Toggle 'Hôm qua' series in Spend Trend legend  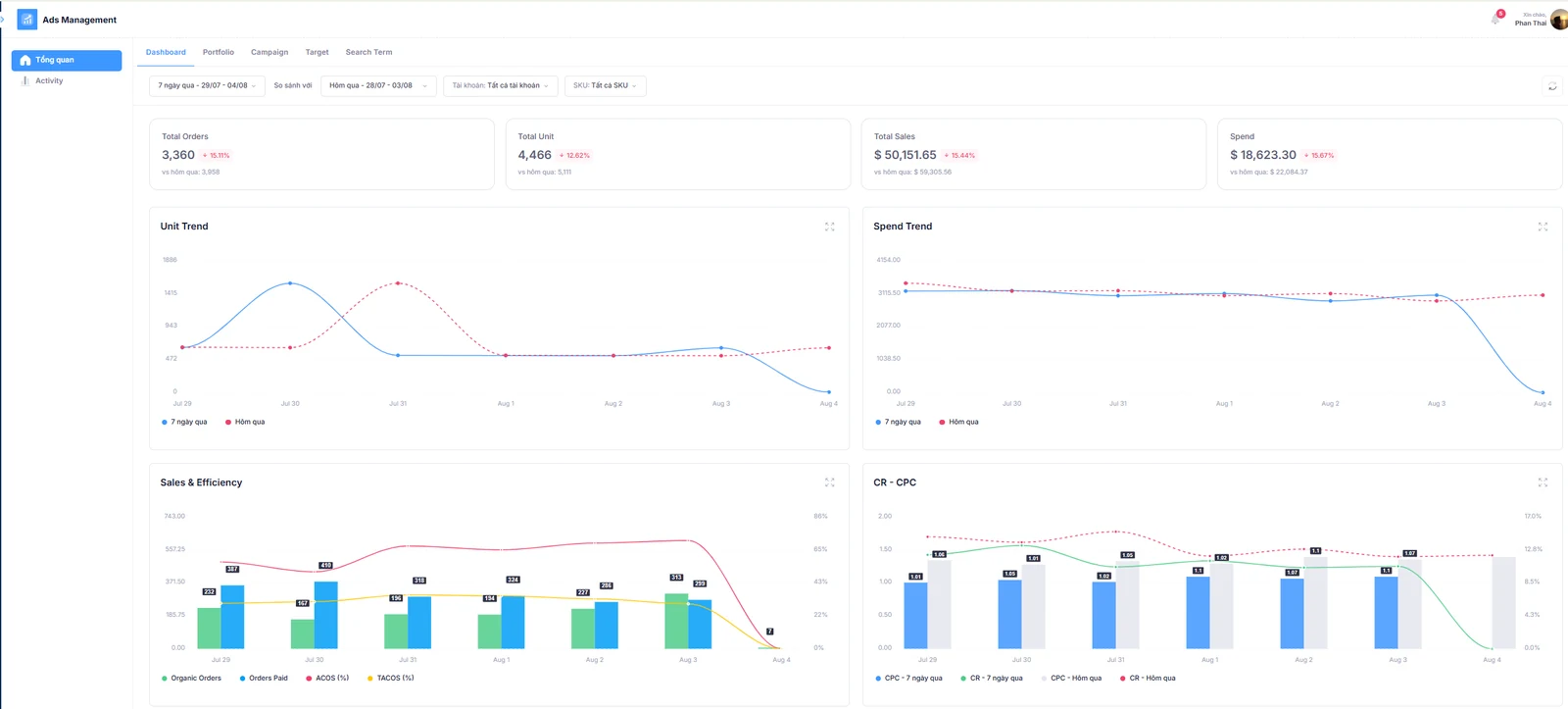958,422
